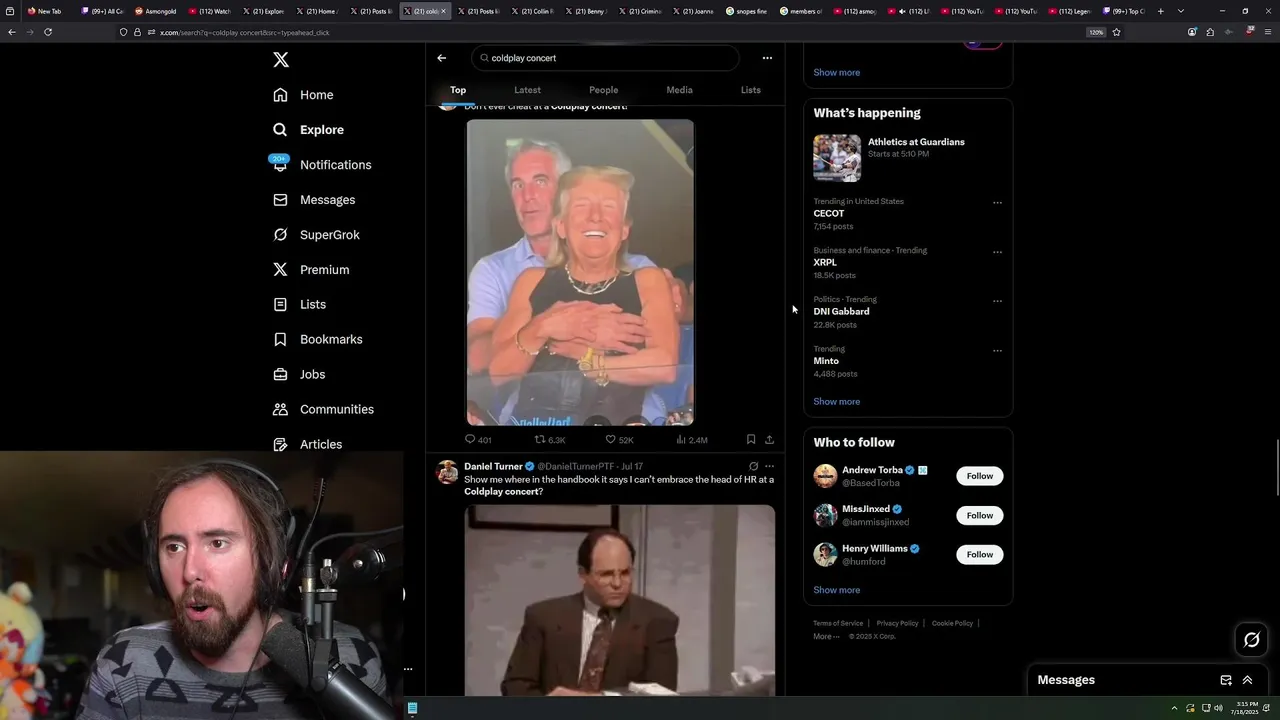The height and width of the screenshot is (720, 1280).
Task: Open more options on Daniel Turner's post
Action: (x=769, y=466)
